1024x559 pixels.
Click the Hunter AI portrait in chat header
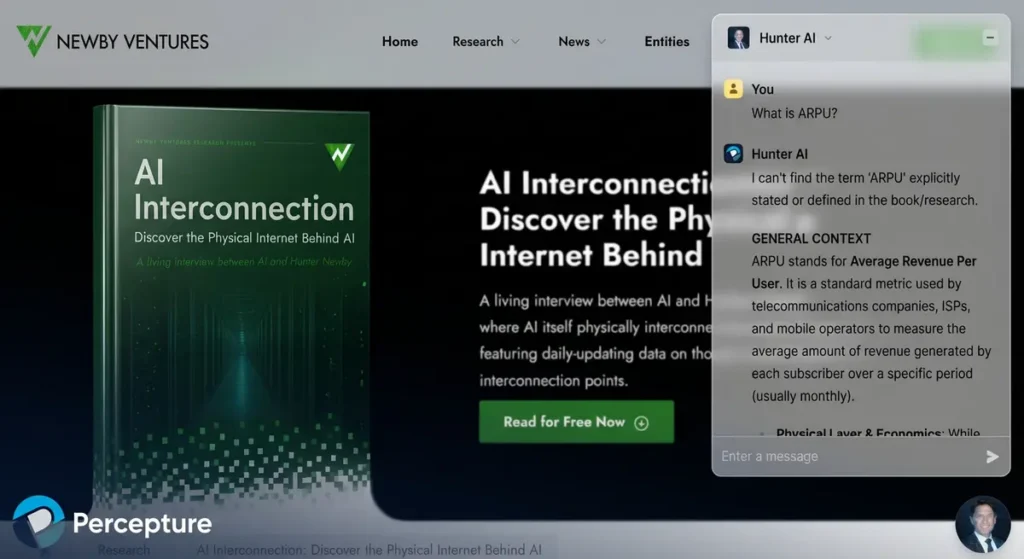(x=738, y=38)
